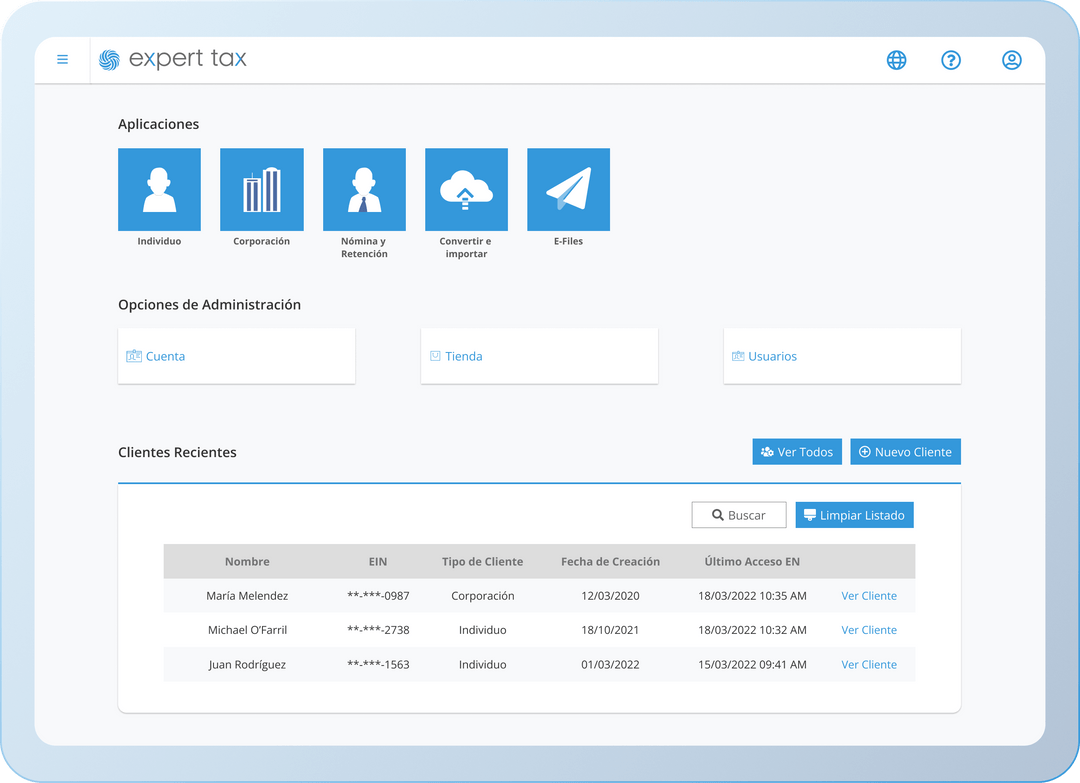This screenshot has width=1080, height=783.
Task: Create a client with Nuevo Cliente
Action: click(x=905, y=452)
